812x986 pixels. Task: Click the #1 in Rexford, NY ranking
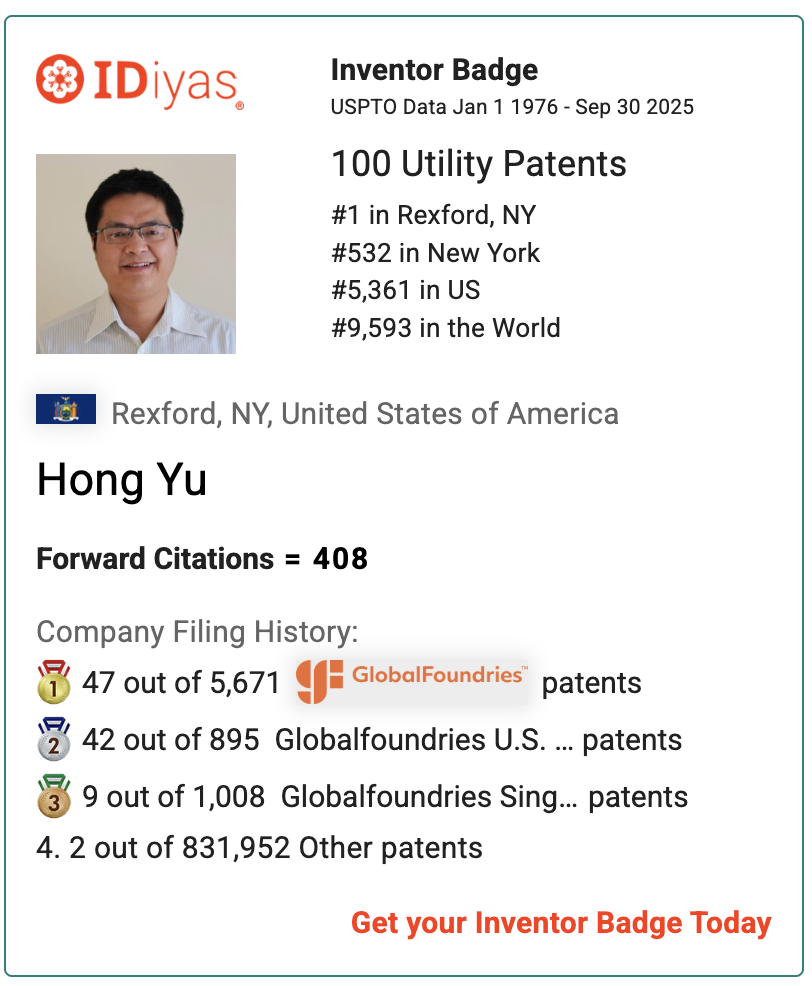click(433, 215)
